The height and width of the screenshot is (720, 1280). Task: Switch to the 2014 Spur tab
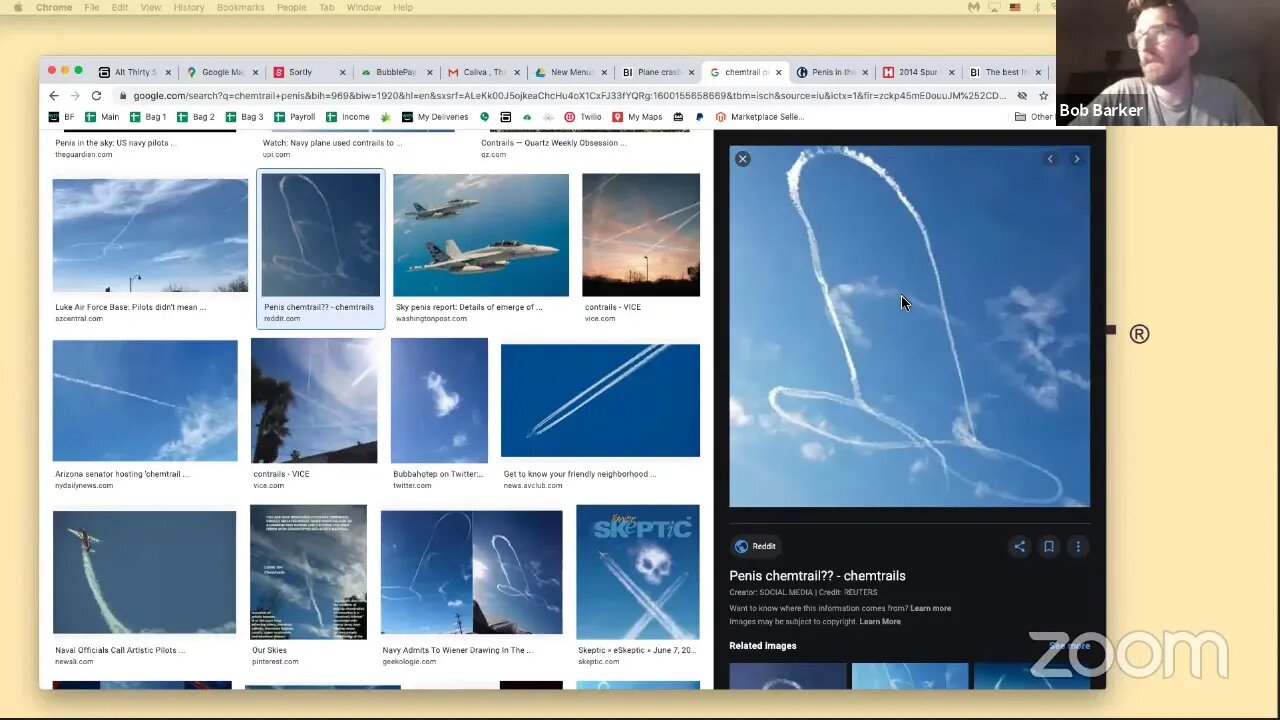918,72
